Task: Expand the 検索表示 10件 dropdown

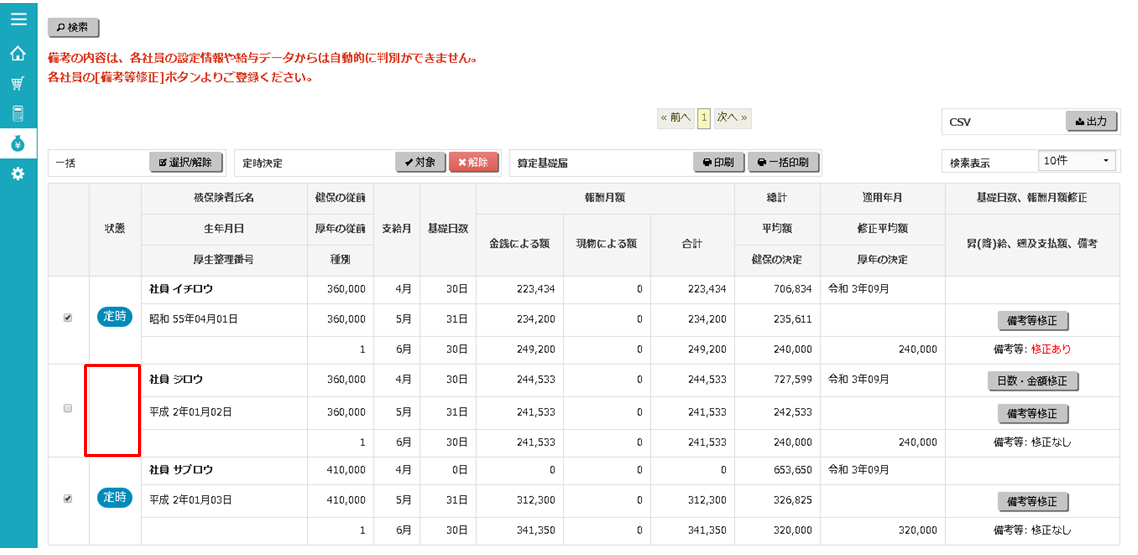Action: 1078,161
